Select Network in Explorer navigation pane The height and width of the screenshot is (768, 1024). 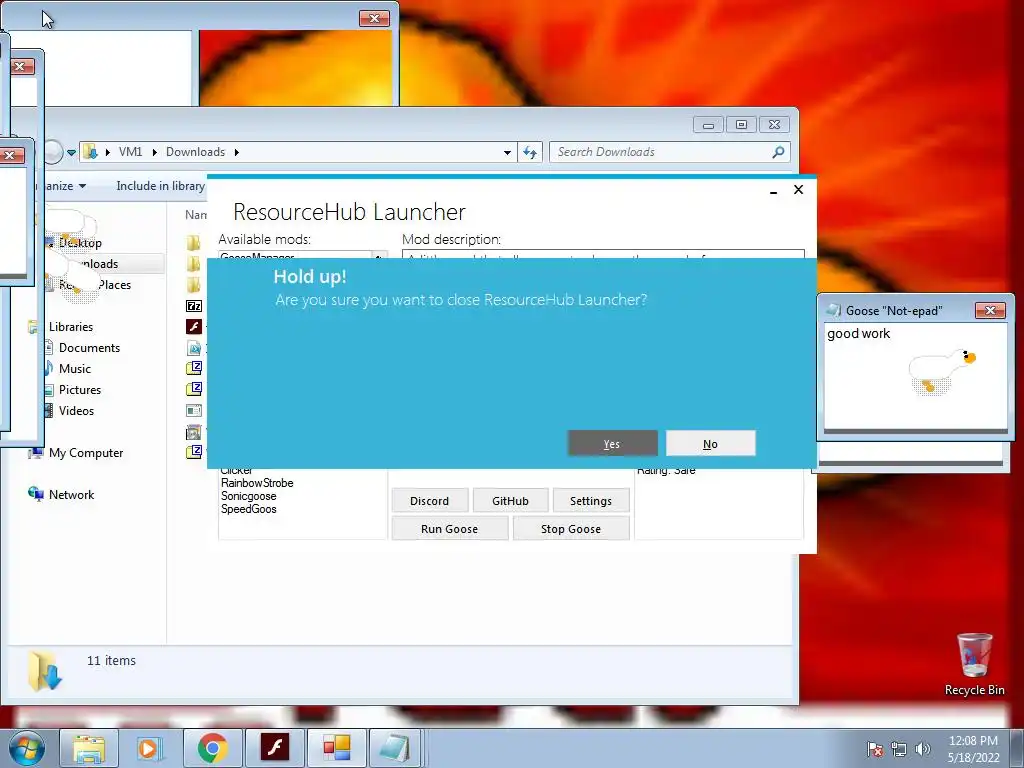71,494
